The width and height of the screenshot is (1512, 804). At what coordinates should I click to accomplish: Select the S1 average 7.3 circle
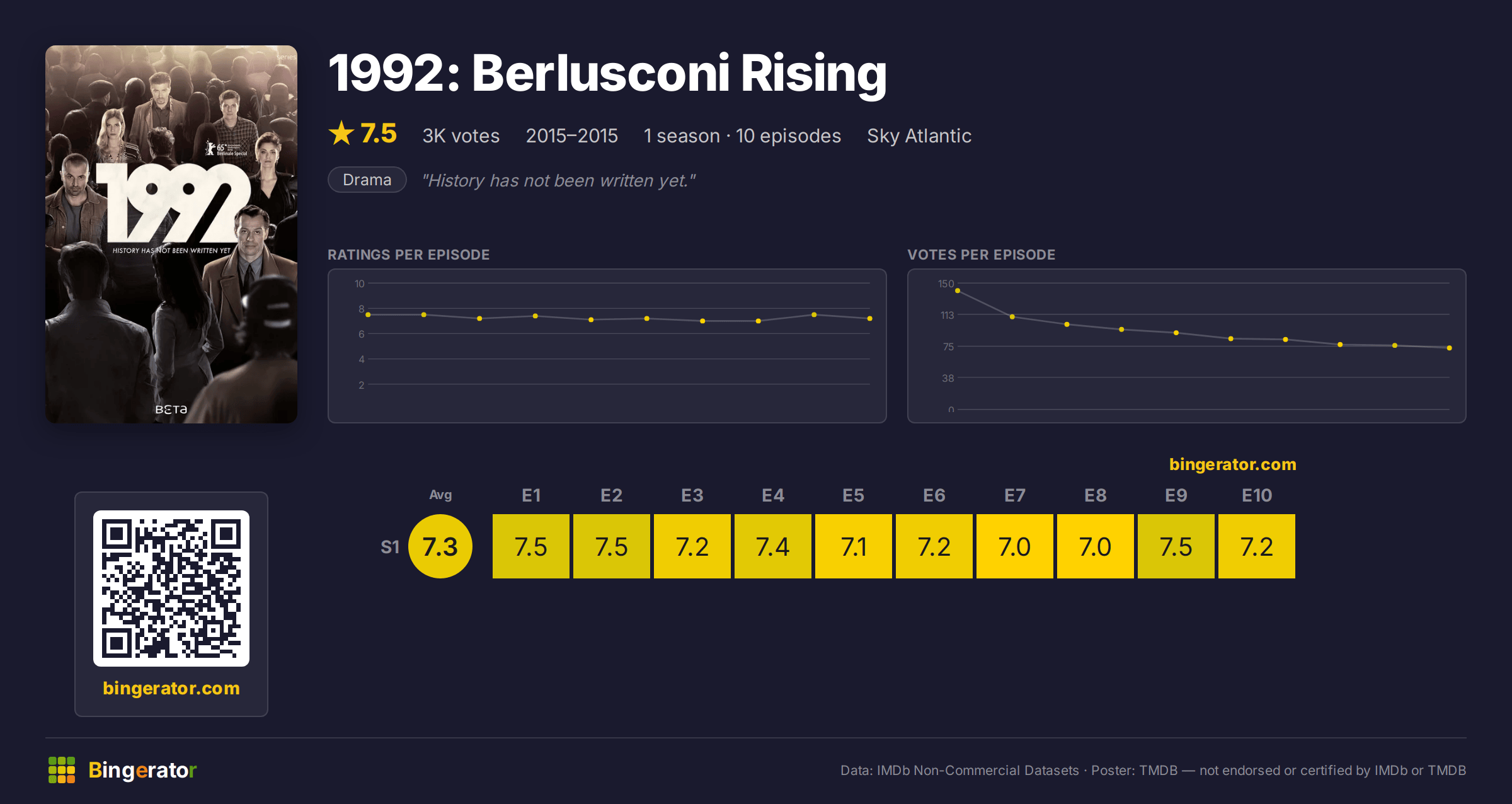click(x=440, y=546)
